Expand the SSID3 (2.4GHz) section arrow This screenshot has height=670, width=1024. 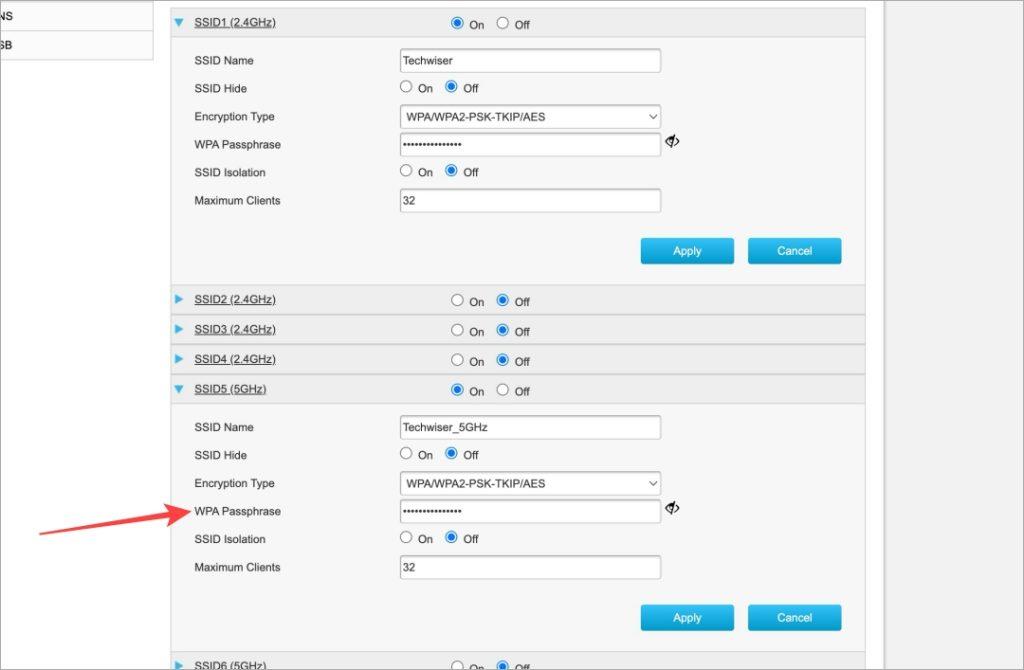179,329
